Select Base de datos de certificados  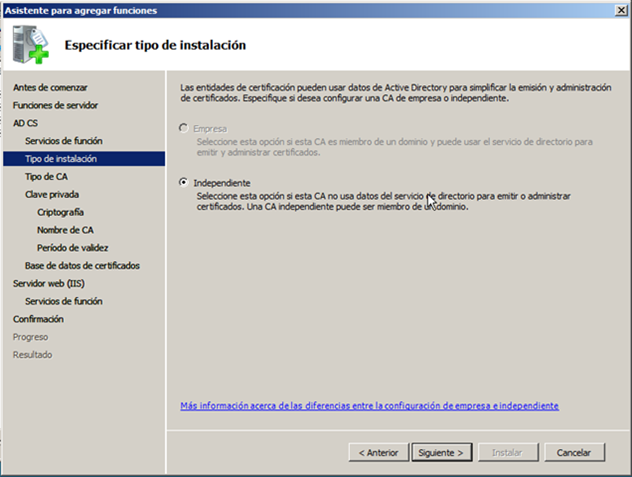point(82,265)
